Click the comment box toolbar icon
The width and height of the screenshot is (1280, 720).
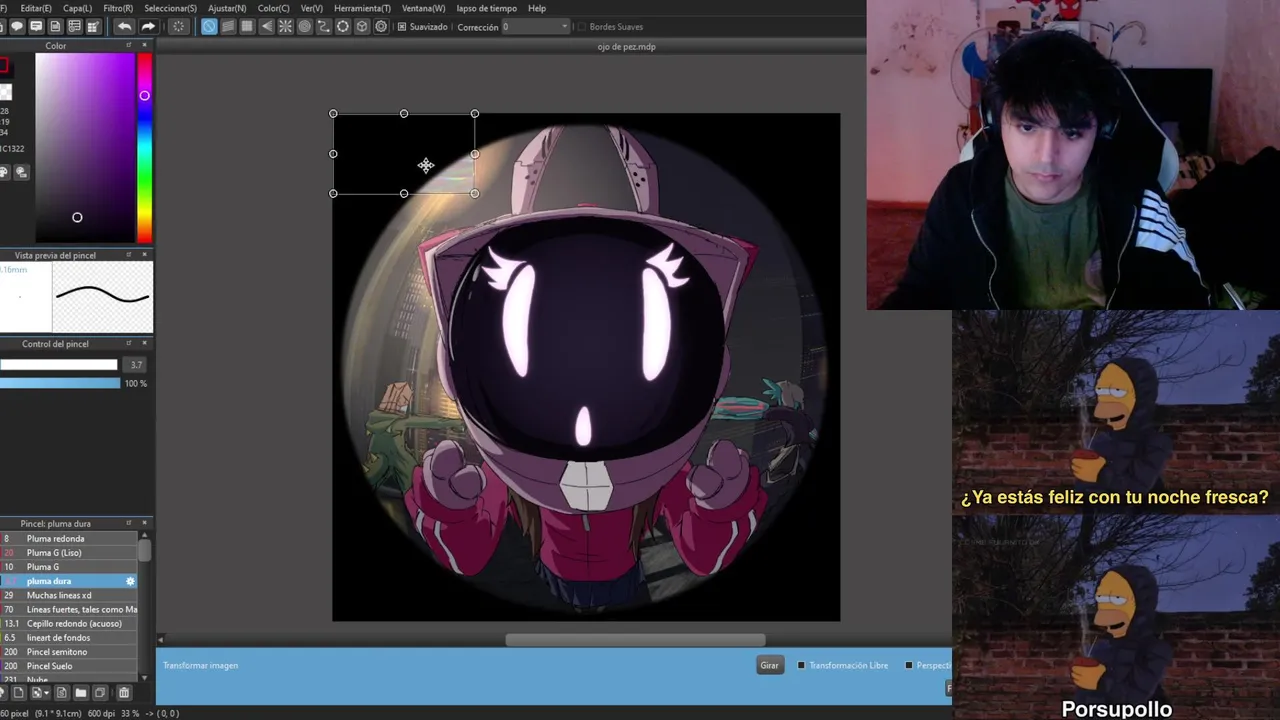click(36, 27)
